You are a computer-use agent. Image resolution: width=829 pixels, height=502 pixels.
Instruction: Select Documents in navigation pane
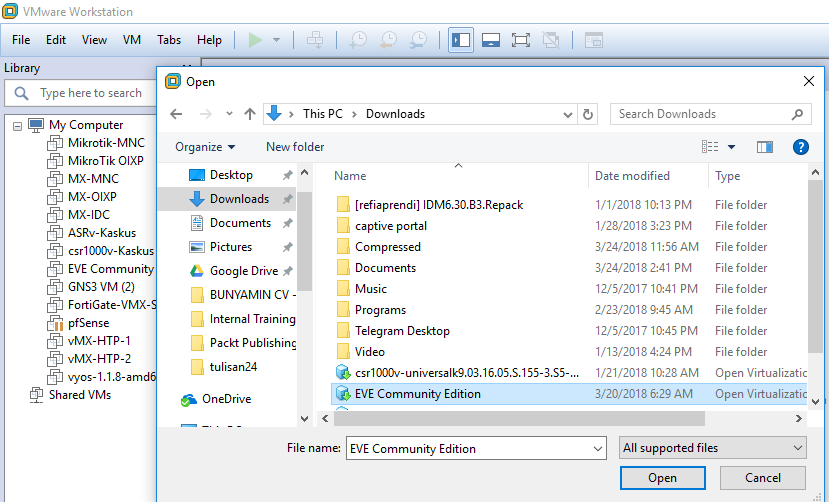pos(240,223)
